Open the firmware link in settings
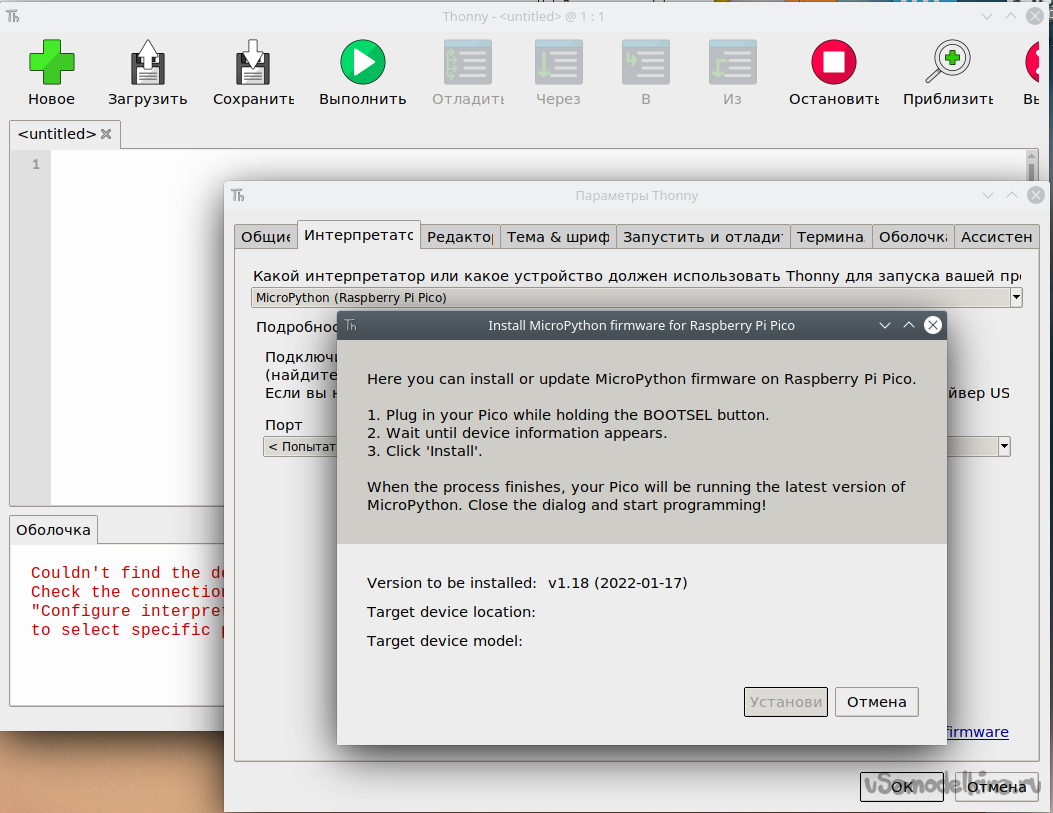The image size is (1053, 813). pyautogui.click(x=977, y=732)
